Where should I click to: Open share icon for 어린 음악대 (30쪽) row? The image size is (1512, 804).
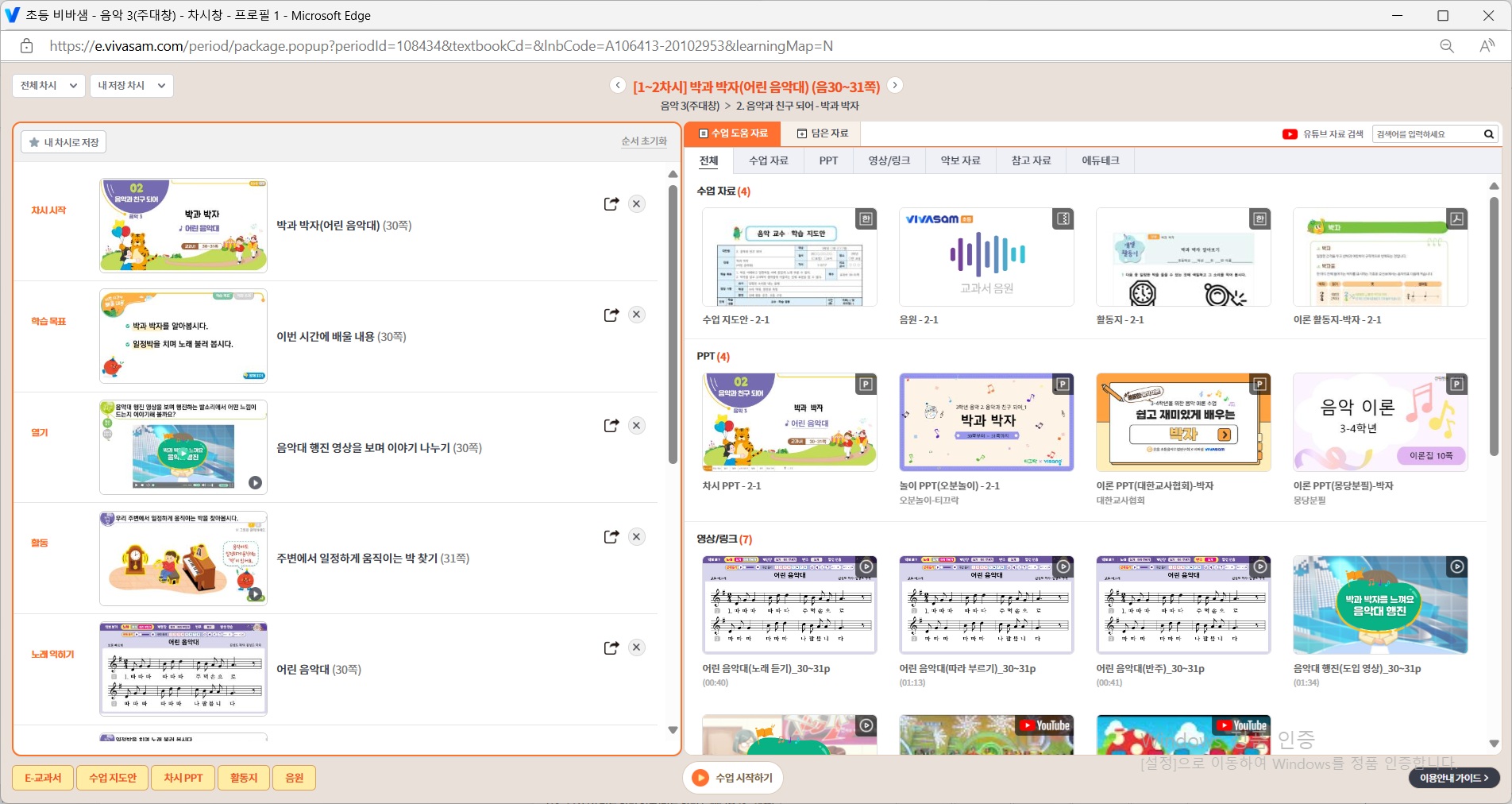(x=611, y=647)
